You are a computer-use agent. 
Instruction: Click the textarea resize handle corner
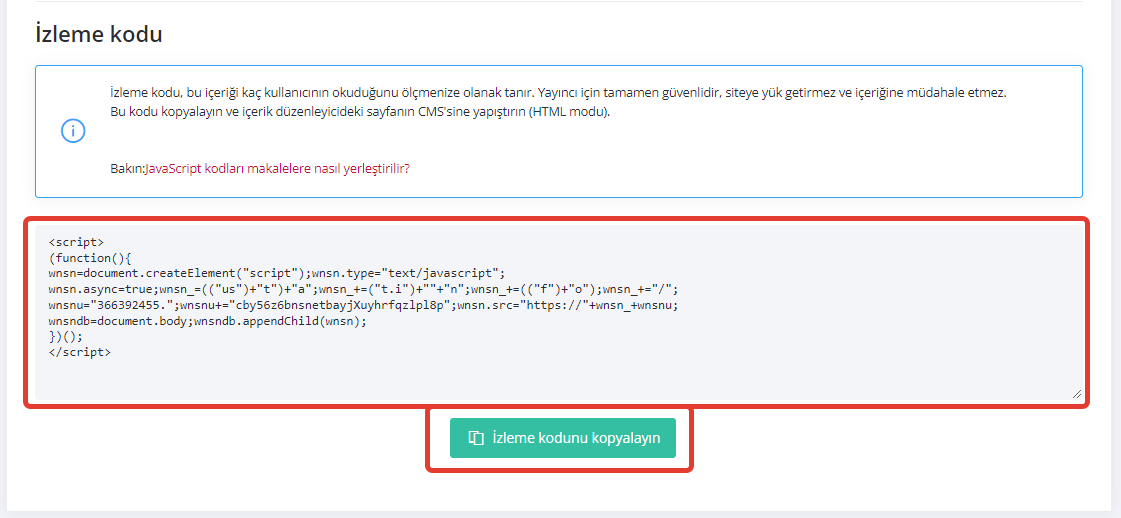(1077, 394)
